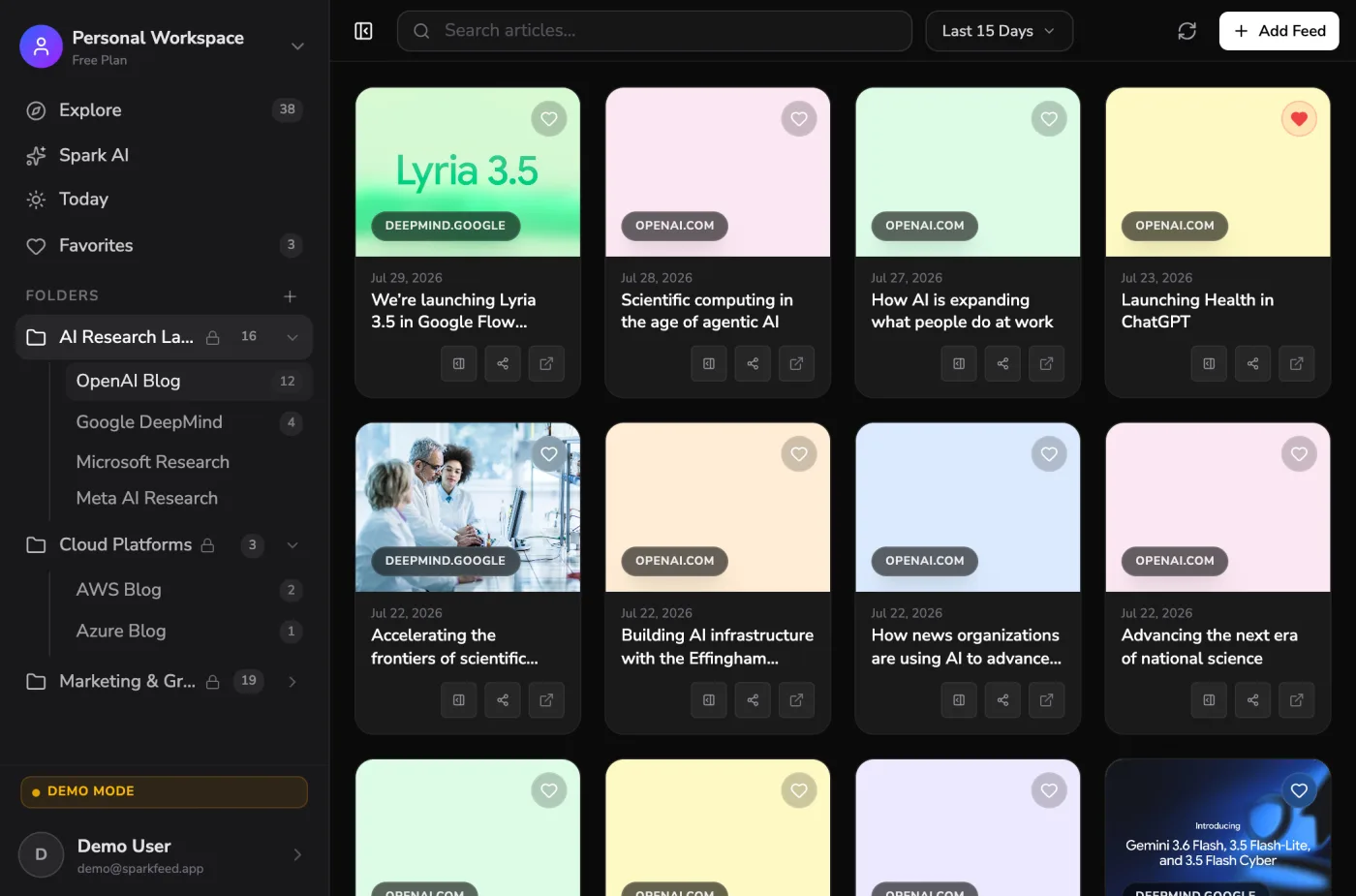Select the Microsoft Research feed

pos(189,462)
